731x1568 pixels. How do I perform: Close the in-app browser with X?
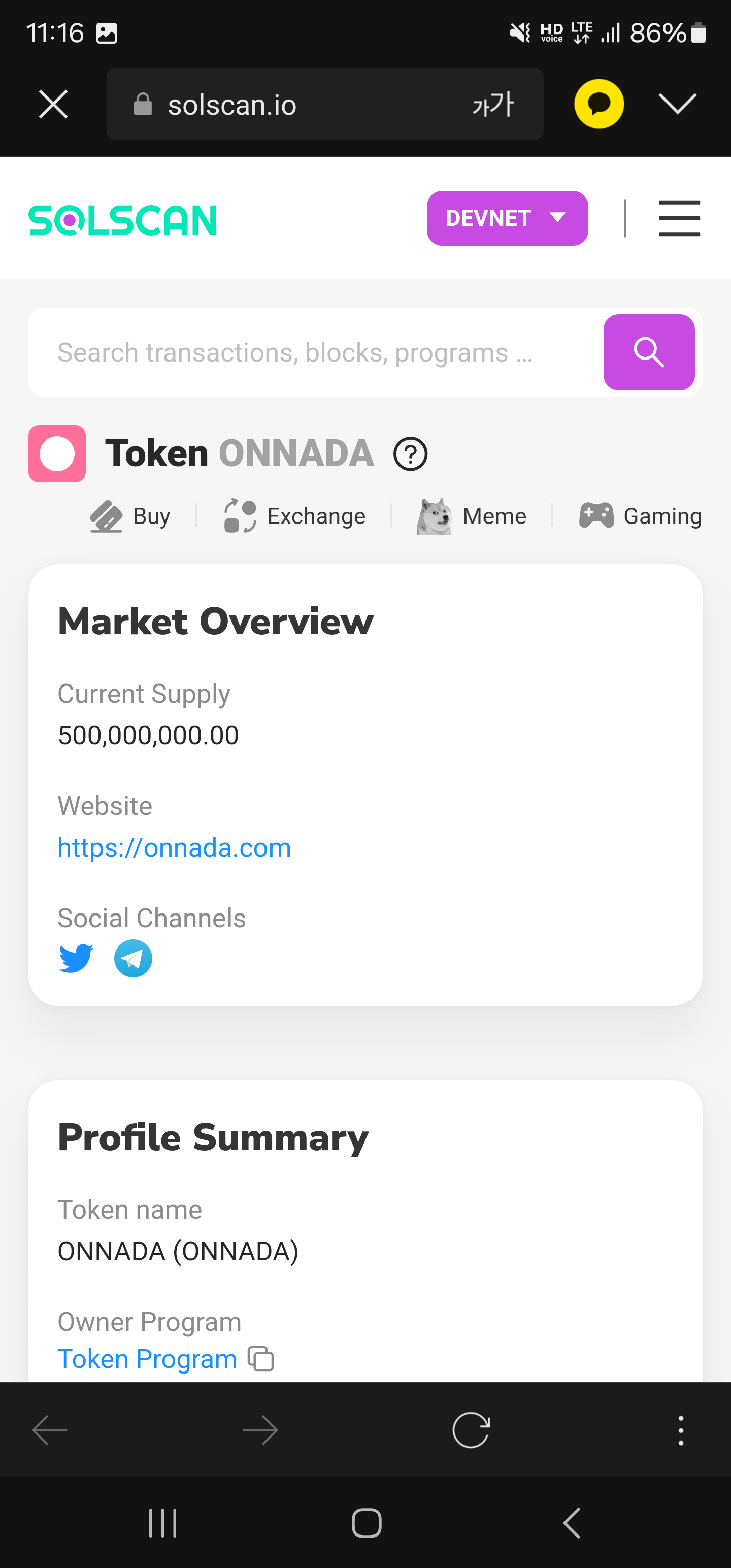pos(53,104)
